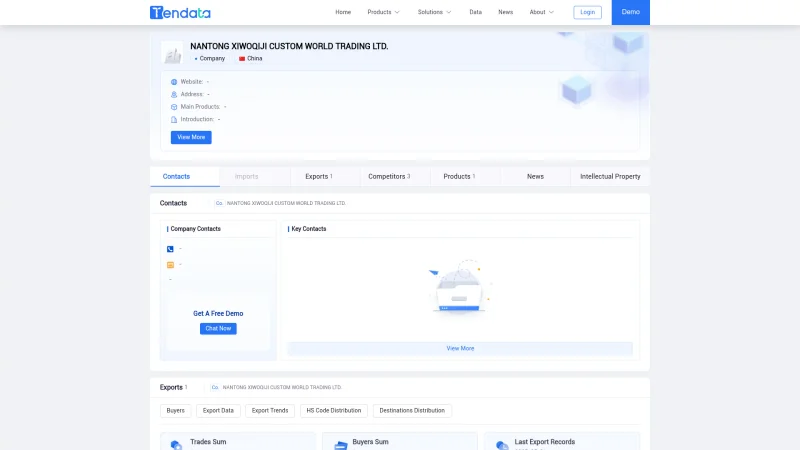This screenshot has width=800, height=450.
Task: Click the Buyers Sum label
Action: [370, 442]
